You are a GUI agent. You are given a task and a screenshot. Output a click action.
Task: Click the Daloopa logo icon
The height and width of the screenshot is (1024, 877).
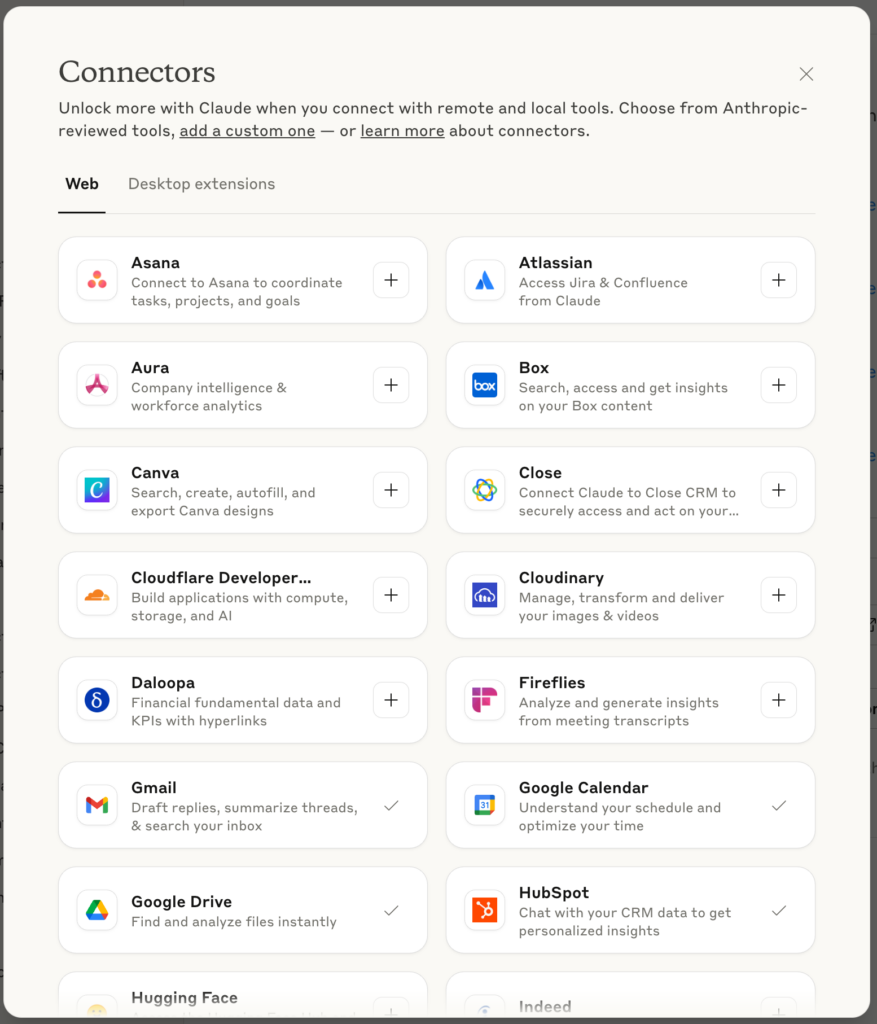click(97, 700)
